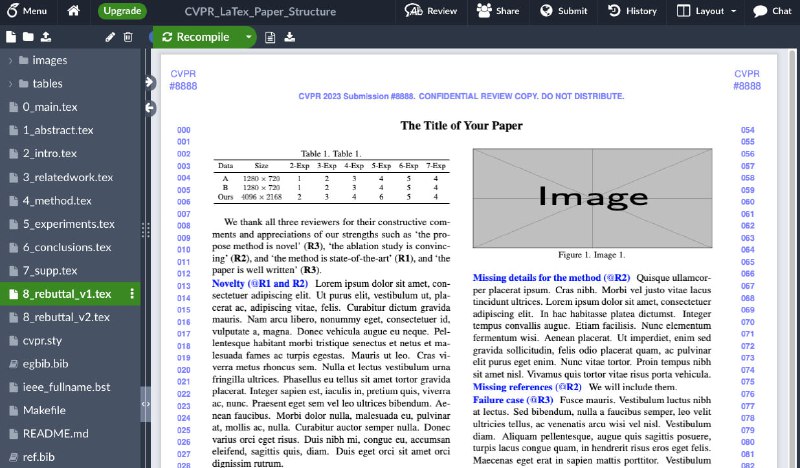Viewport: 800px width, 468px height.
Task: Open logs and output files icon
Action: [x=270, y=37]
